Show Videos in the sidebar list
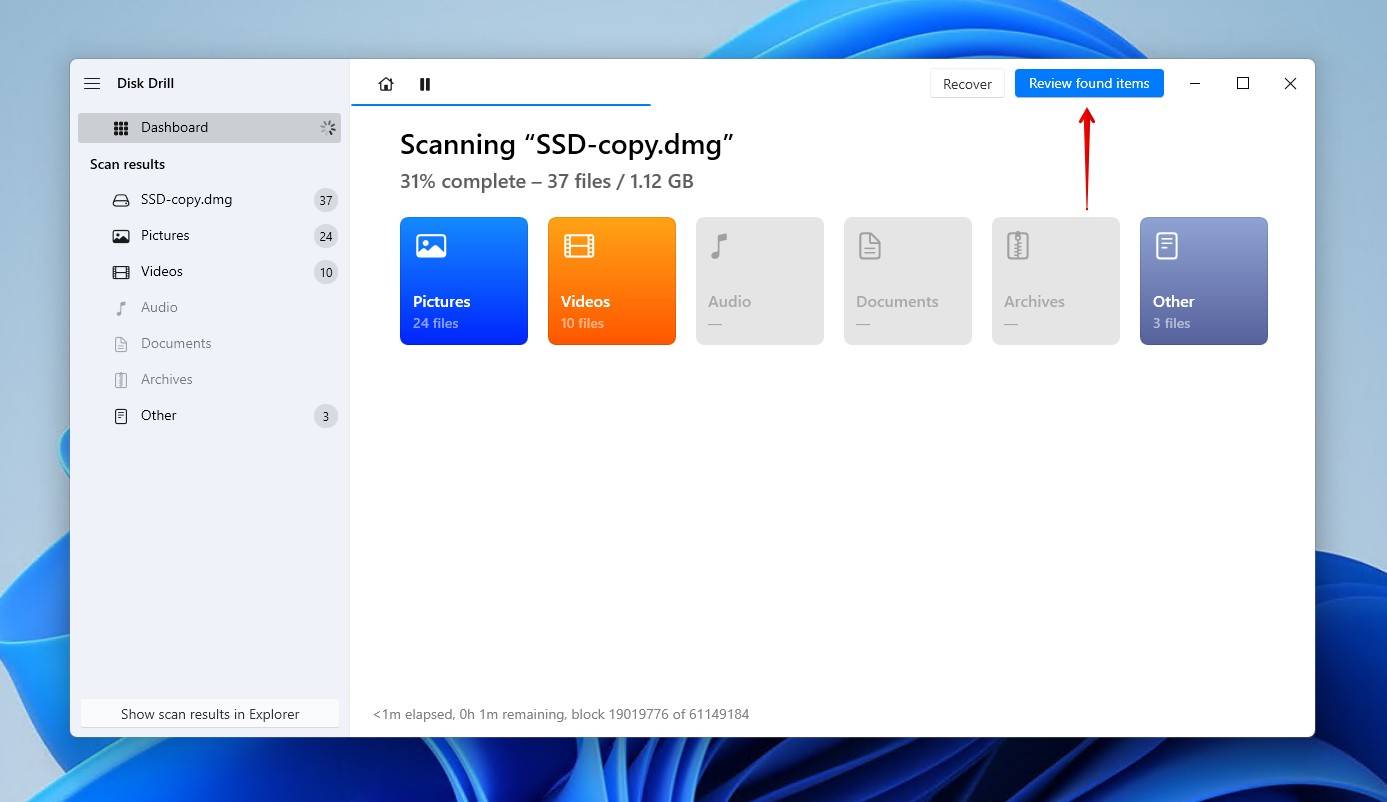The width and height of the screenshot is (1387, 802). tap(210, 272)
